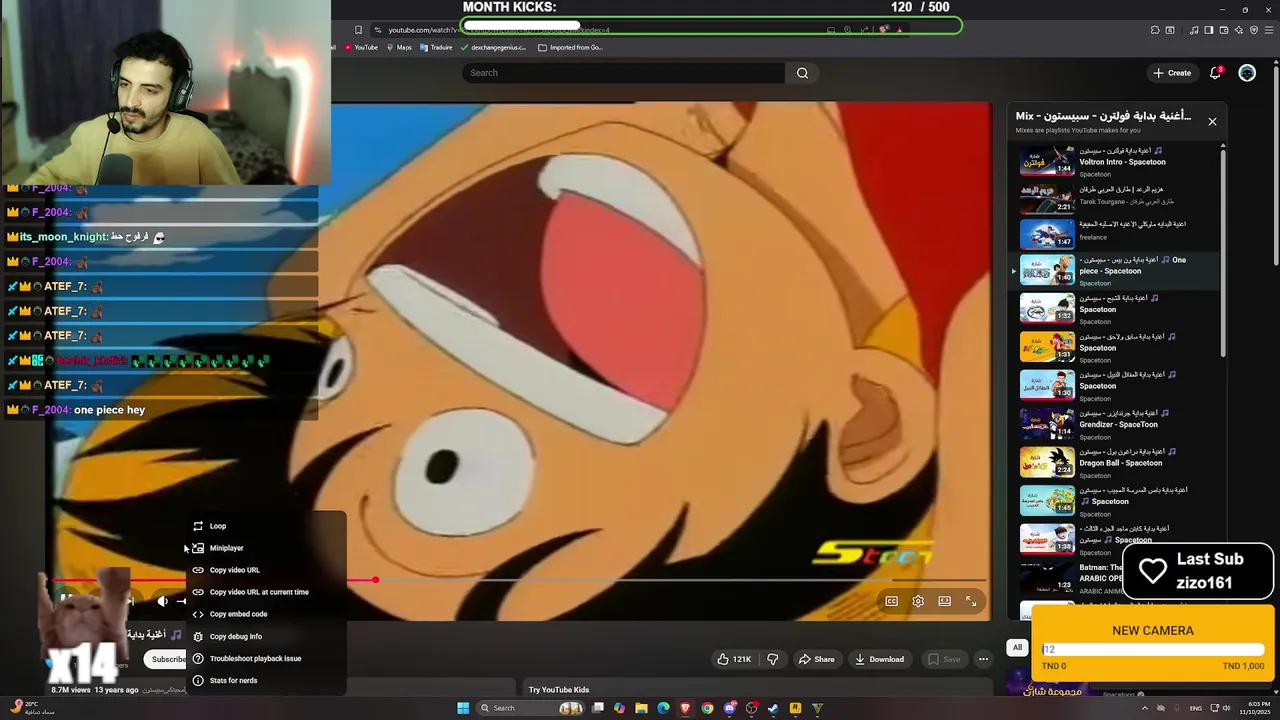Image resolution: width=1280 pixels, height=720 pixels.
Task: Play the Tarek Tourgane playlist video
Action: point(1112,199)
